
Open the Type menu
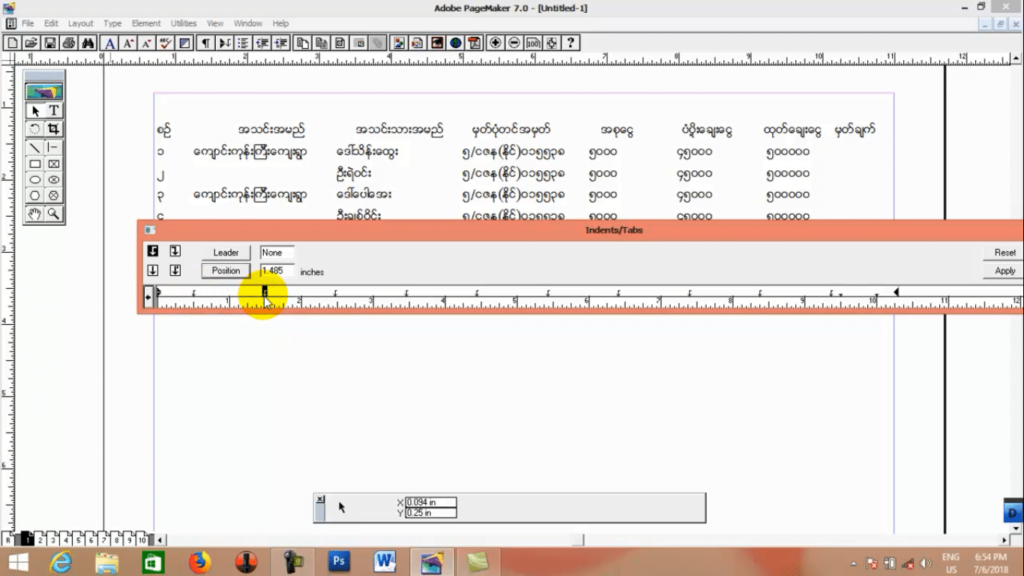112,24
